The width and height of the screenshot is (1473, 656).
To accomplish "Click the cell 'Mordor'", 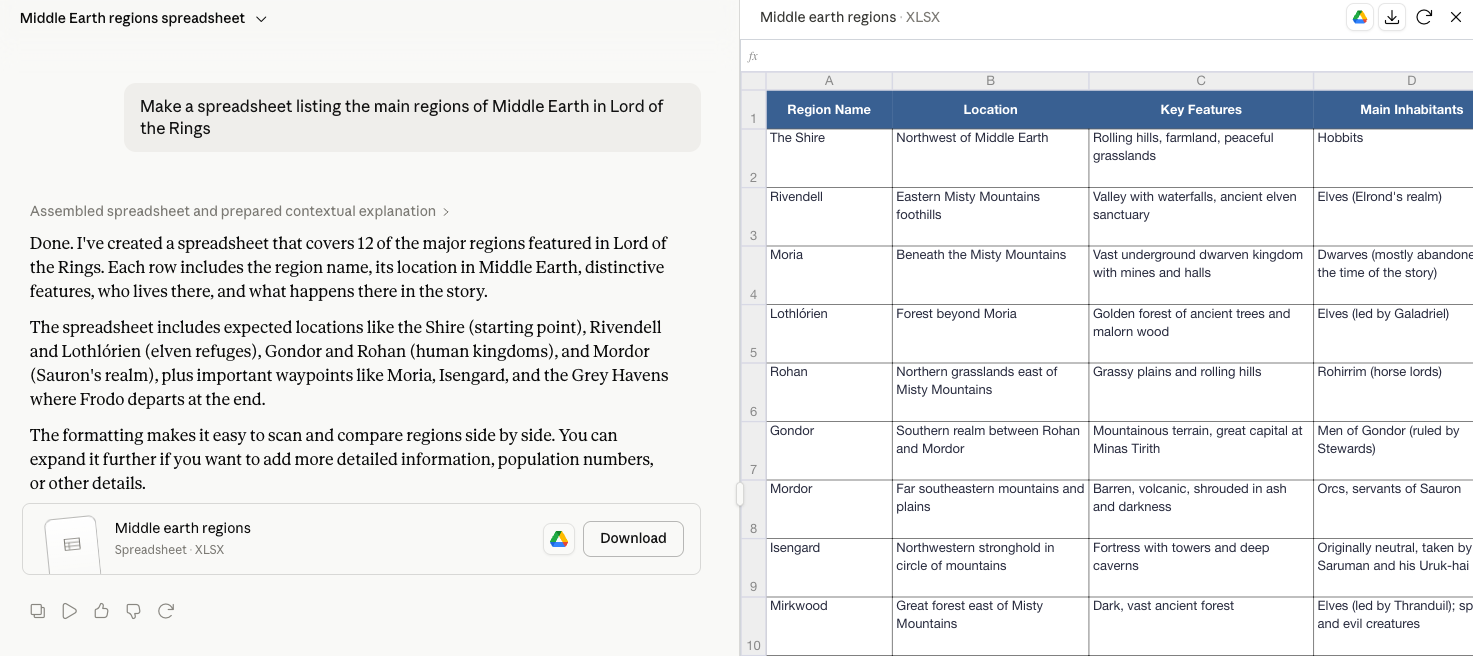I will click(829, 509).
